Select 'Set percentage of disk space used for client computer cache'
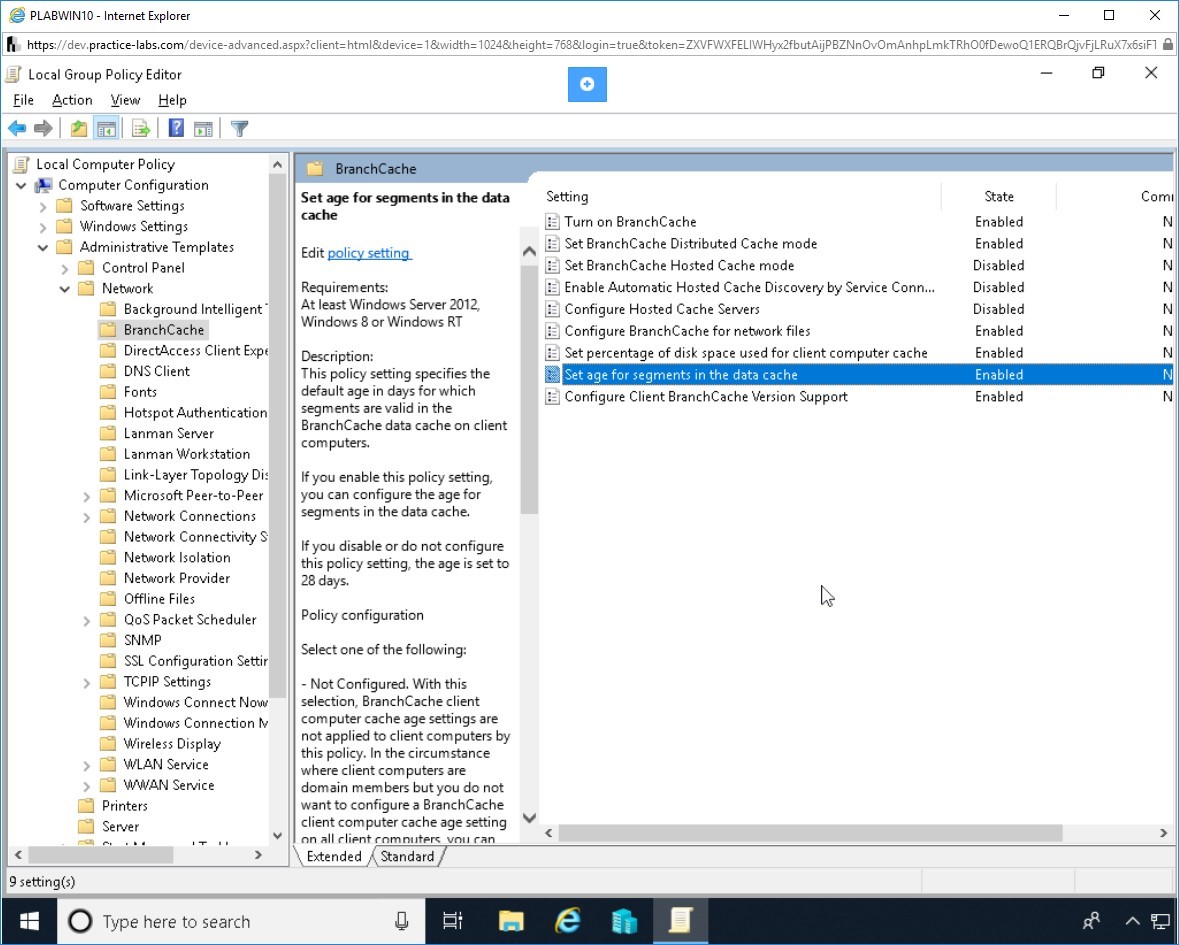This screenshot has height=945, width=1179. pos(746,353)
